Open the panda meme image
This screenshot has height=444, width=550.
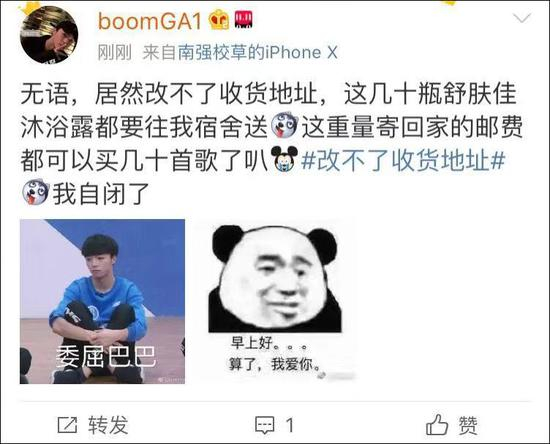pyautogui.click(x=275, y=300)
